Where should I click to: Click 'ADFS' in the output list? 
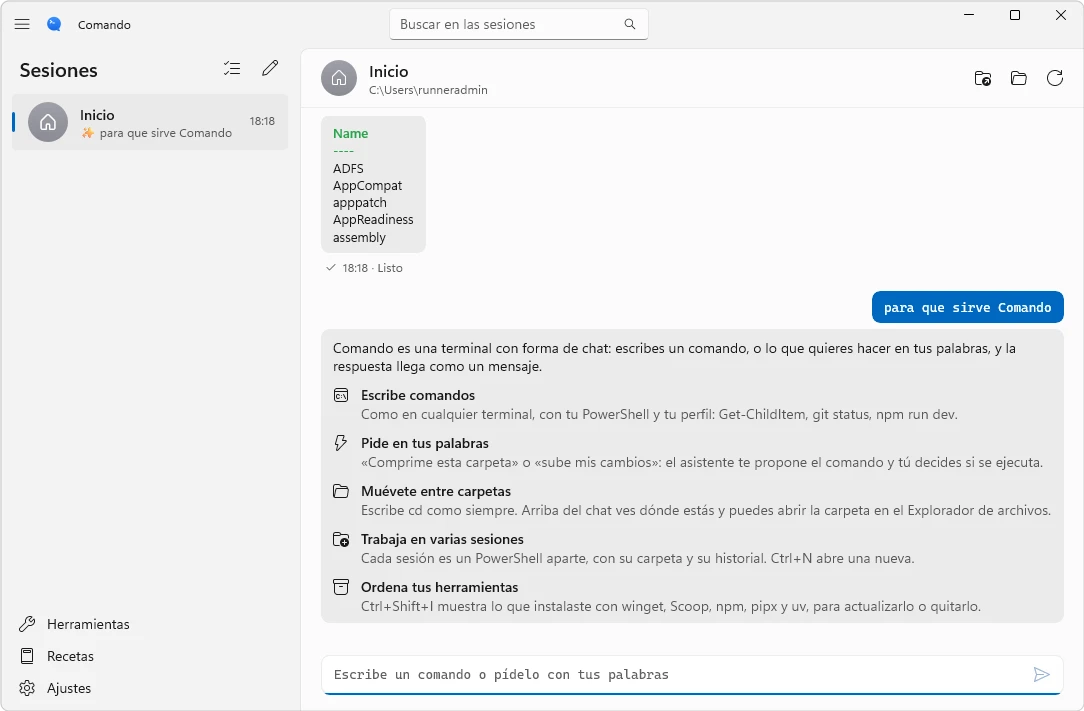coord(348,168)
